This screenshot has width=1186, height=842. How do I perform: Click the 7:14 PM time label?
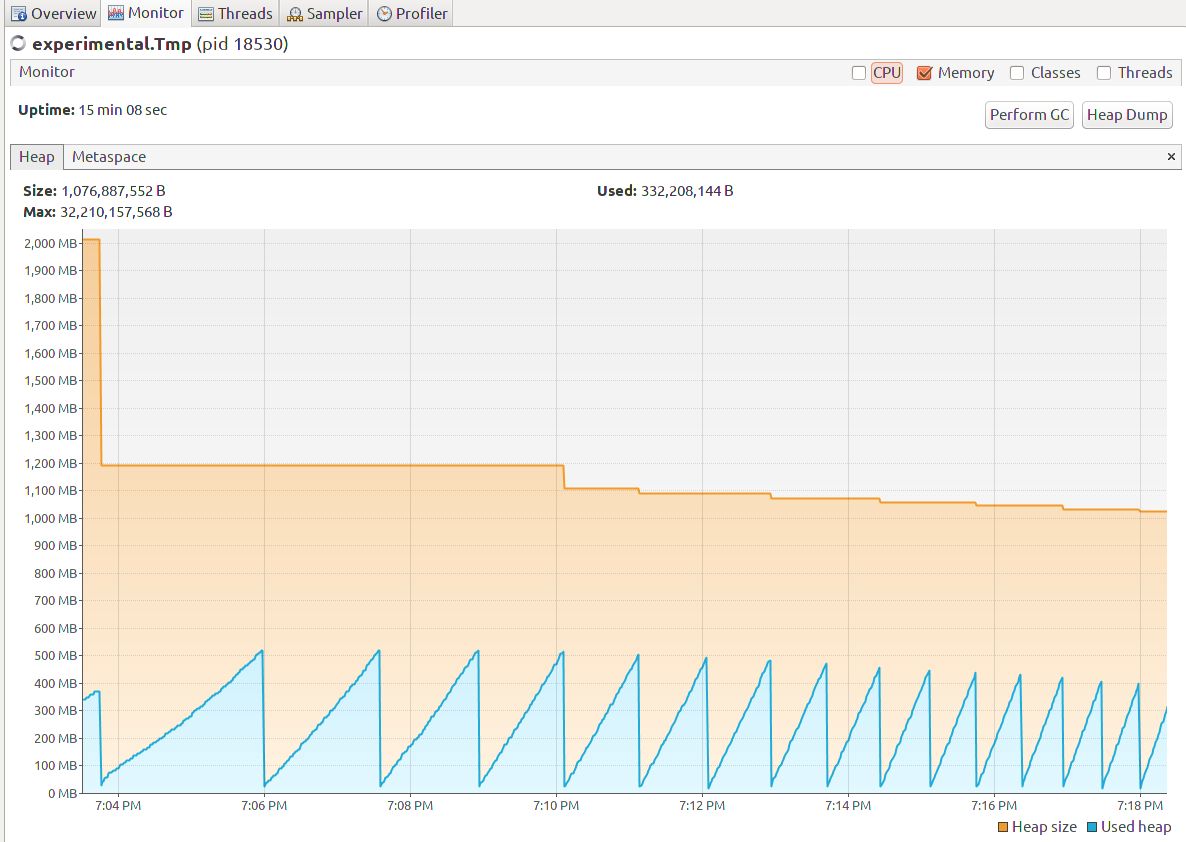pyautogui.click(x=848, y=806)
